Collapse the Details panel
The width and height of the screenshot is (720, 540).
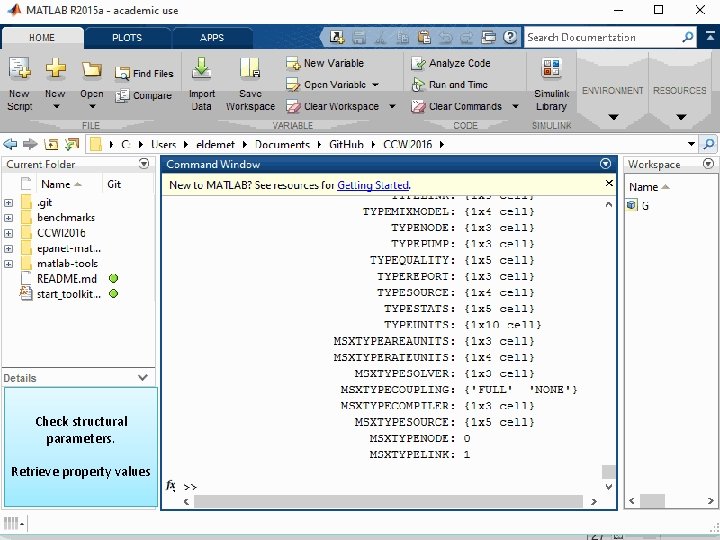[143, 377]
